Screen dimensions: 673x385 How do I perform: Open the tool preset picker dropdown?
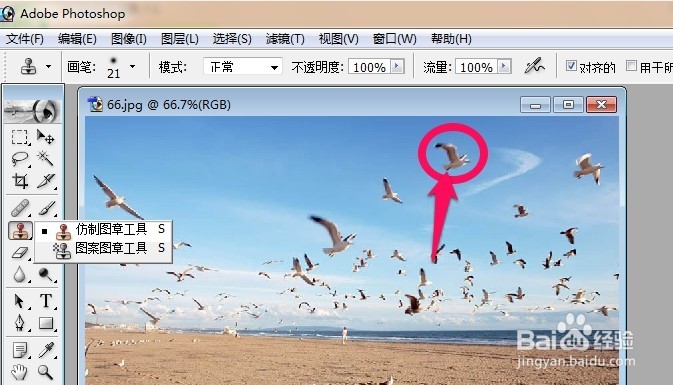click(x=48, y=67)
